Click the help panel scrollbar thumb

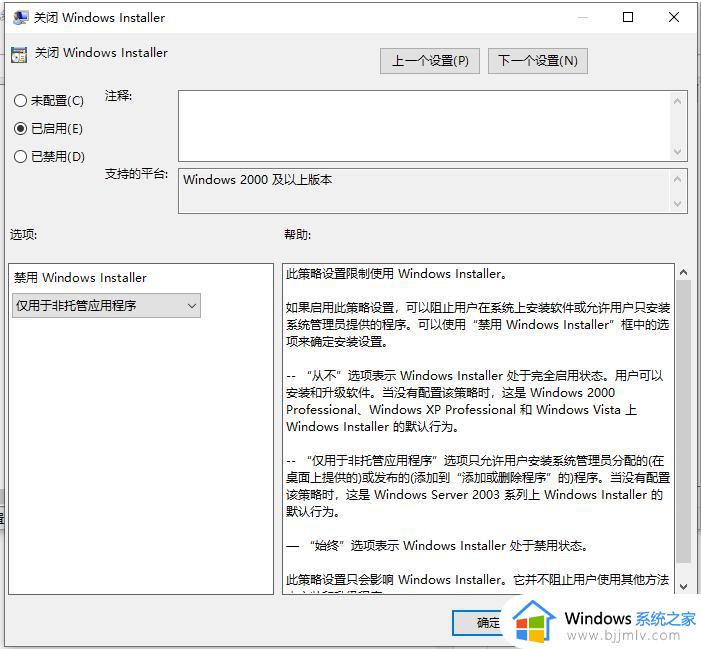click(683, 421)
